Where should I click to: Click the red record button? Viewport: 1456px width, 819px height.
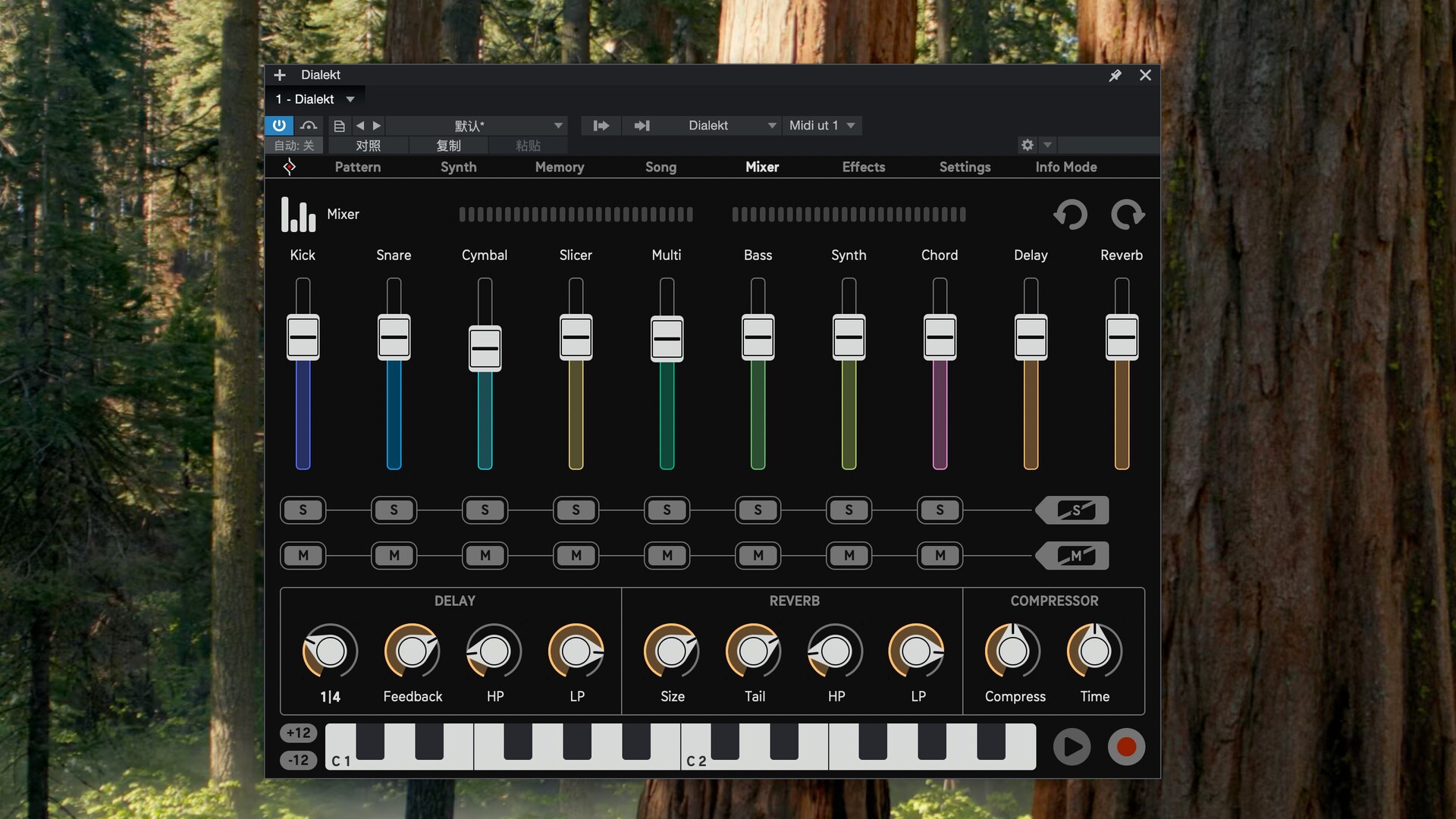pos(1126,747)
